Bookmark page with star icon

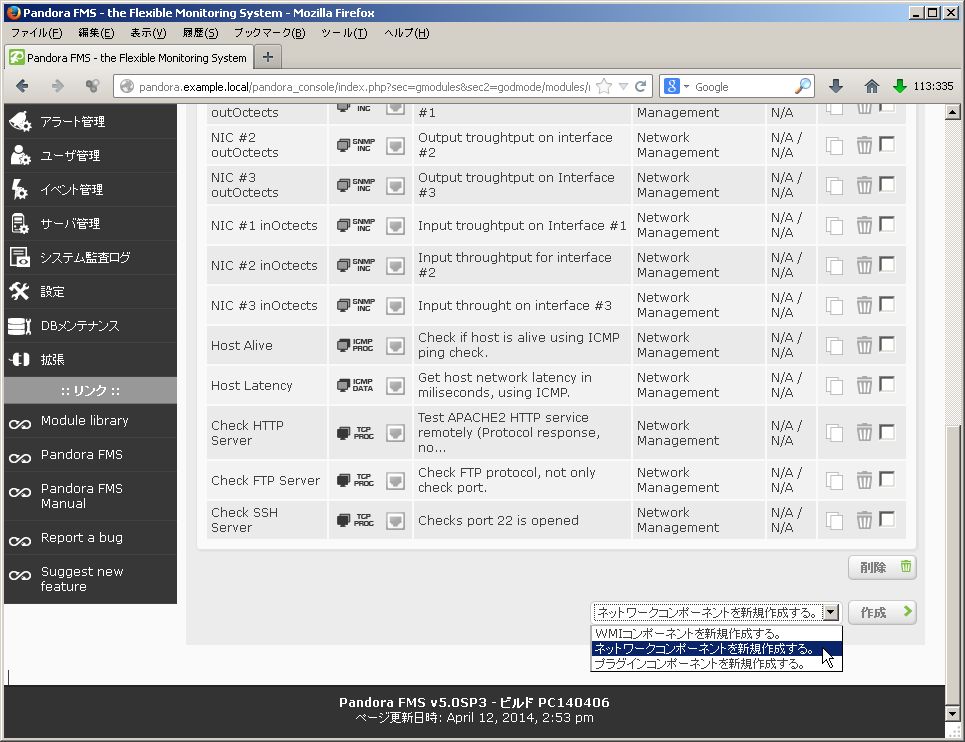pyautogui.click(x=604, y=86)
